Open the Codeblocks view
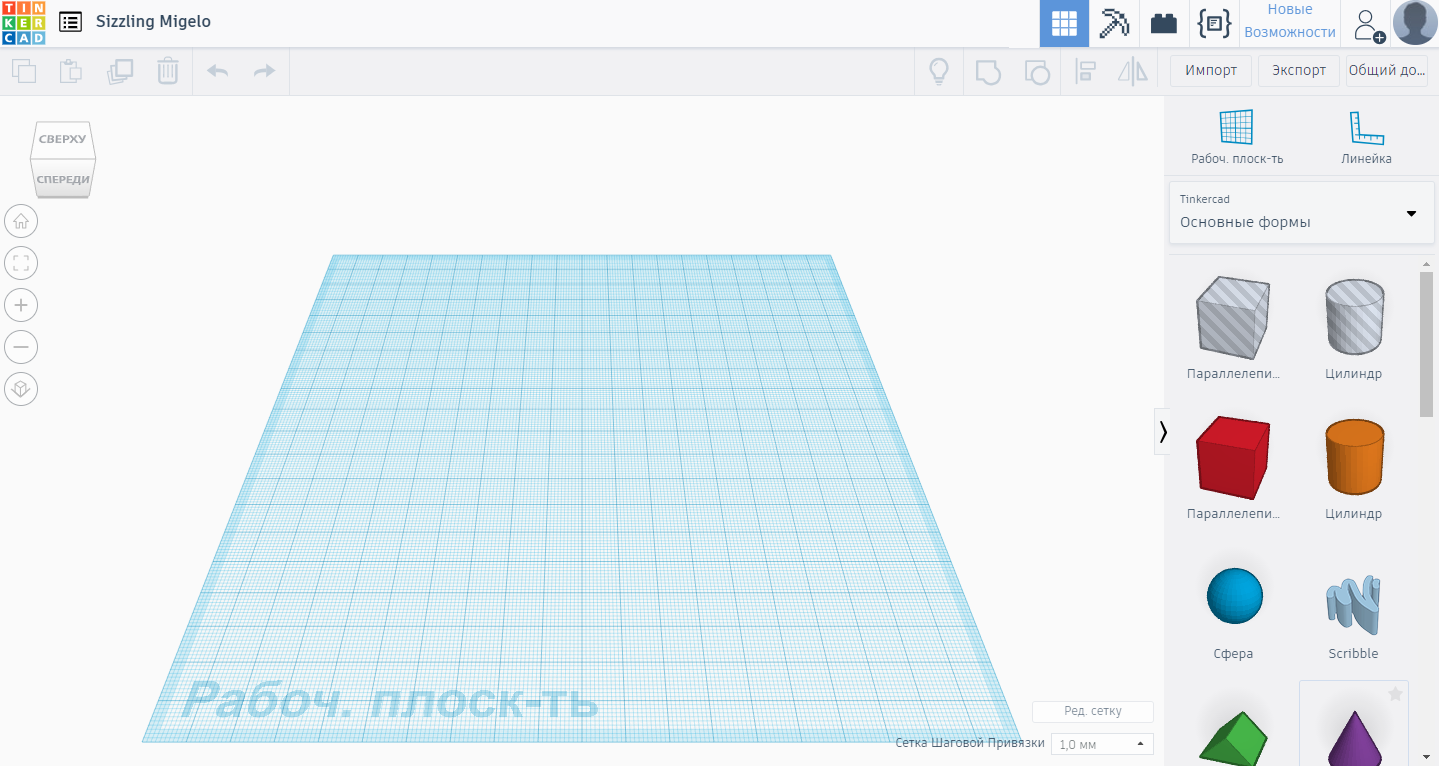The image size is (1439, 766). pos(1214,23)
